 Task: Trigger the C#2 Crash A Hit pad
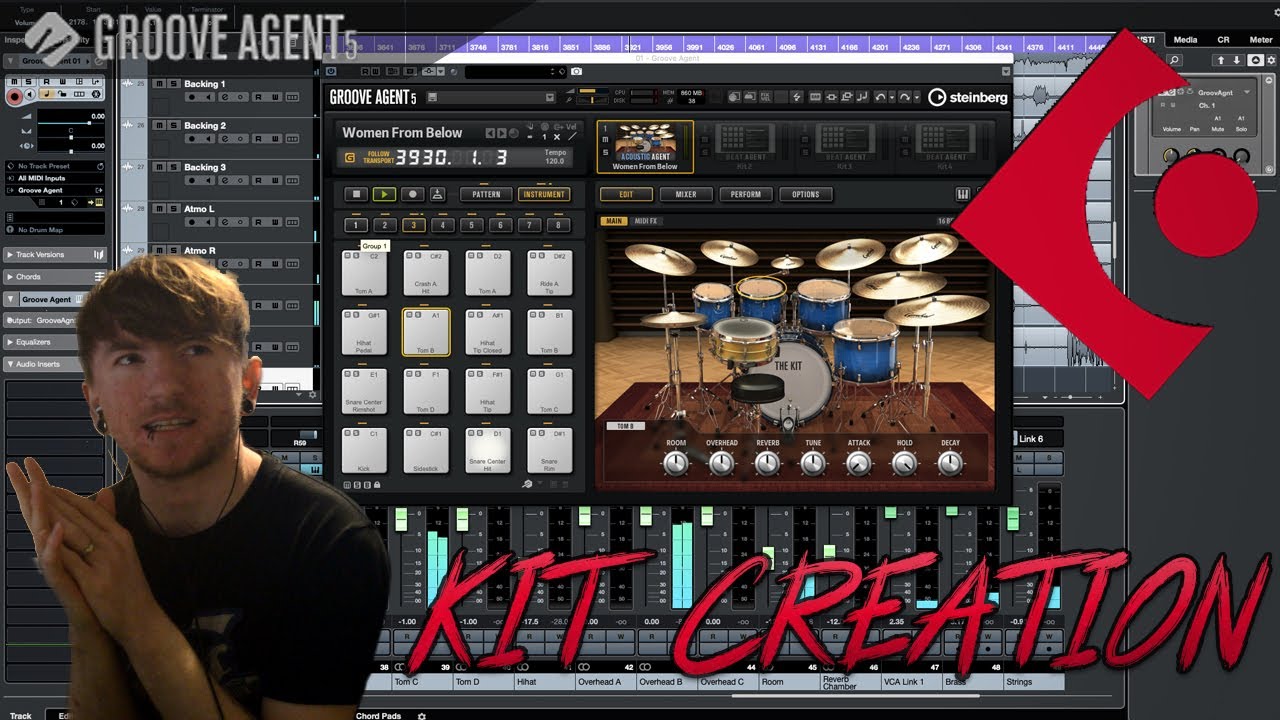(426, 273)
